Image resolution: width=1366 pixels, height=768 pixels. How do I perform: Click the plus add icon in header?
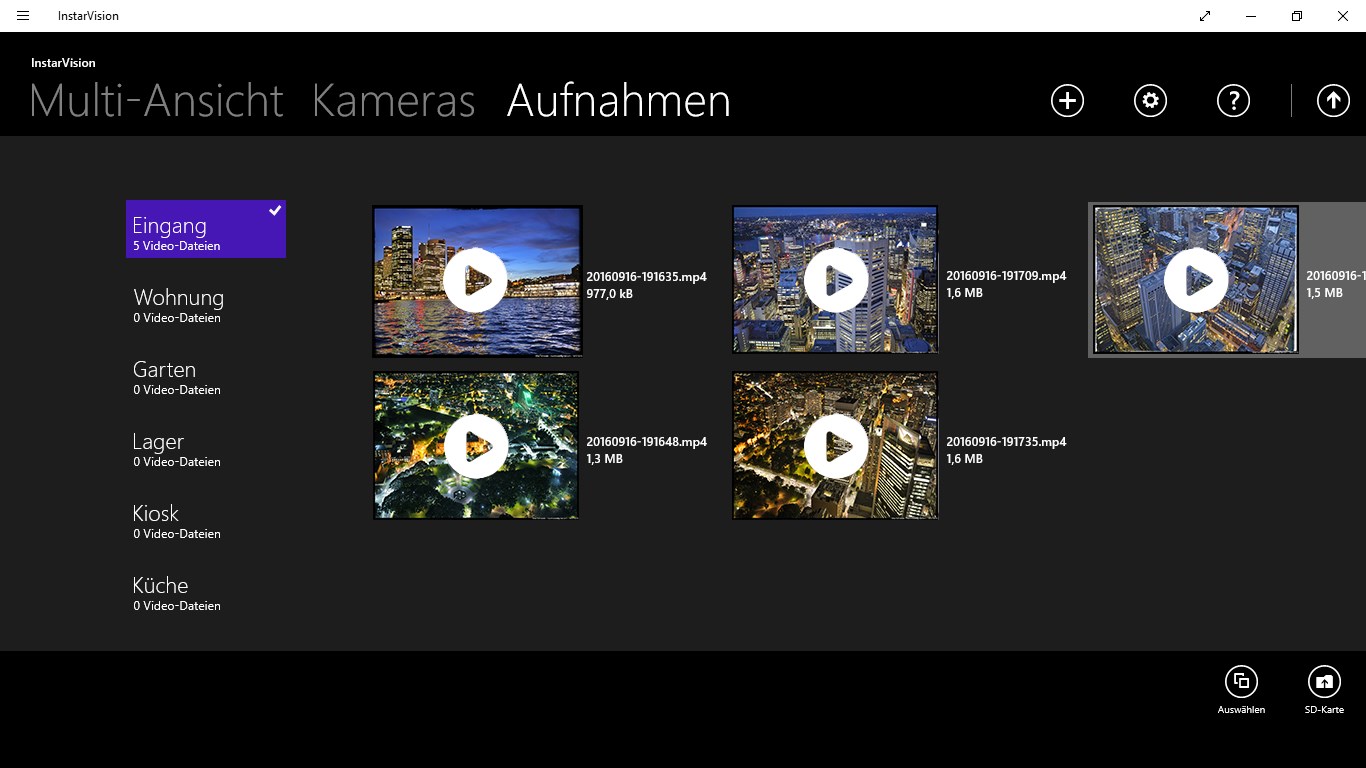click(1067, 100)
